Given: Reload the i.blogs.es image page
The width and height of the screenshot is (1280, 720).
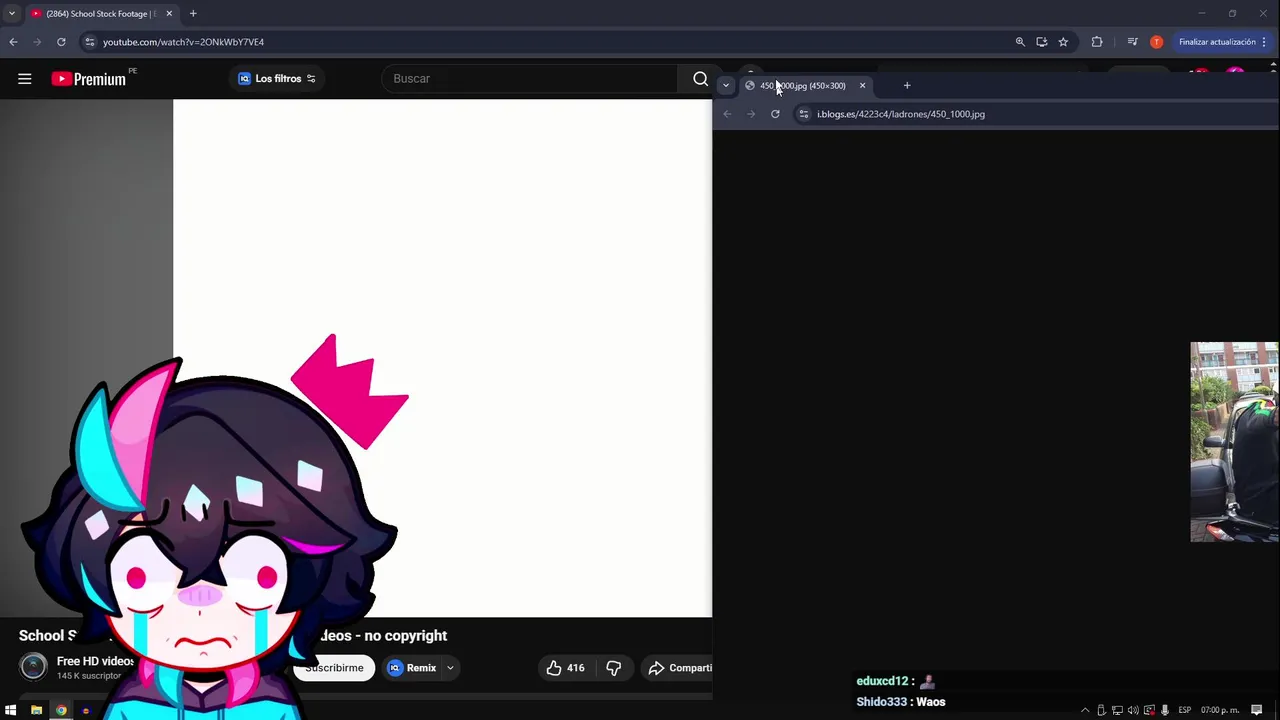Looking at the screenshot, I should [775, 114].
